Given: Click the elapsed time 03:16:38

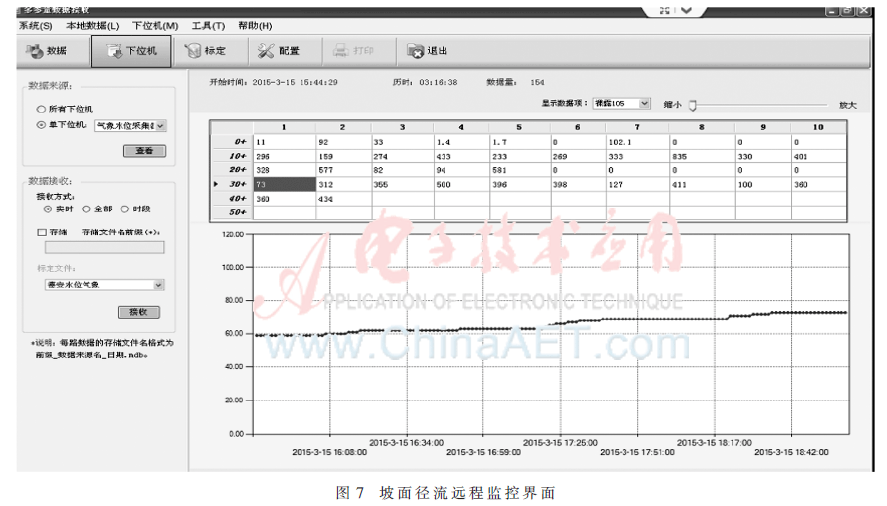Looking at the screenshot, I should (x=438, y=83).
